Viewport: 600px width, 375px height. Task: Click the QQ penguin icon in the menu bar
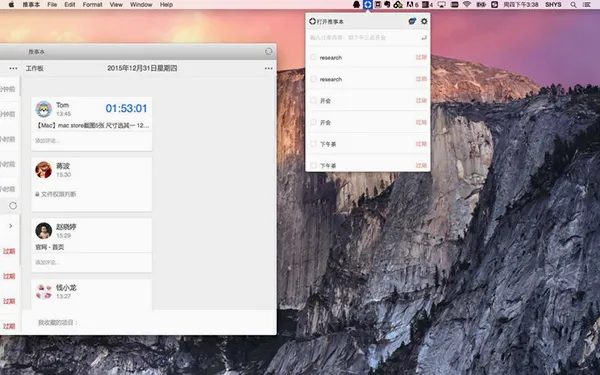(356, 5)
